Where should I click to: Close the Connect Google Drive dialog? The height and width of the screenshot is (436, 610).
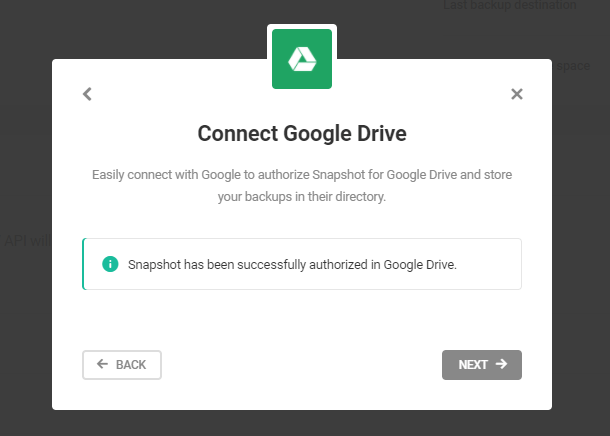[x=517, y=94]
